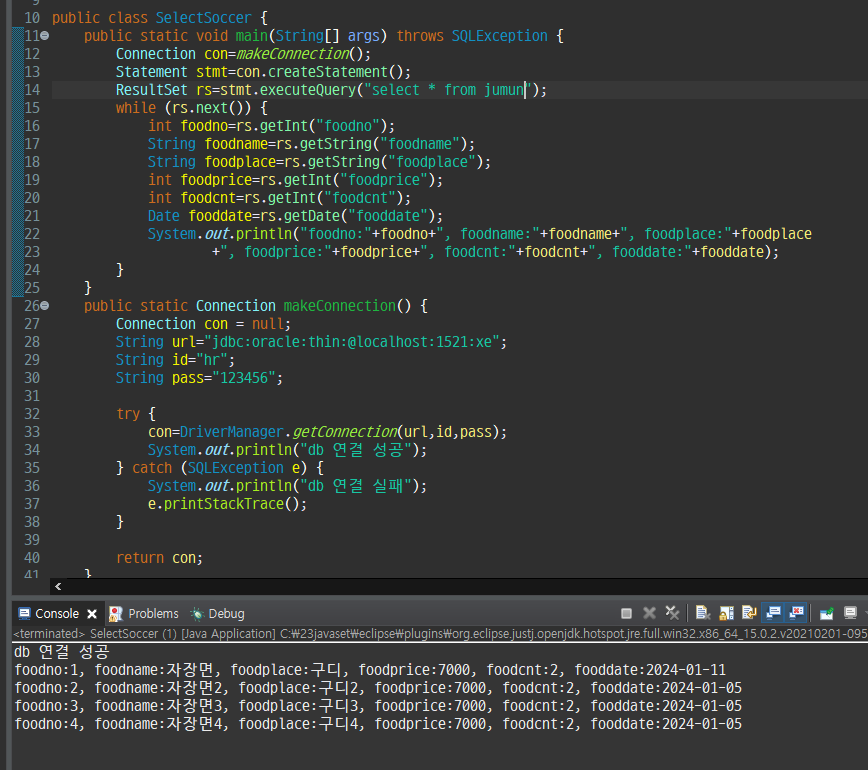Close the Console view tab
Screen dimensions: 868x770
tap(92, 614)
